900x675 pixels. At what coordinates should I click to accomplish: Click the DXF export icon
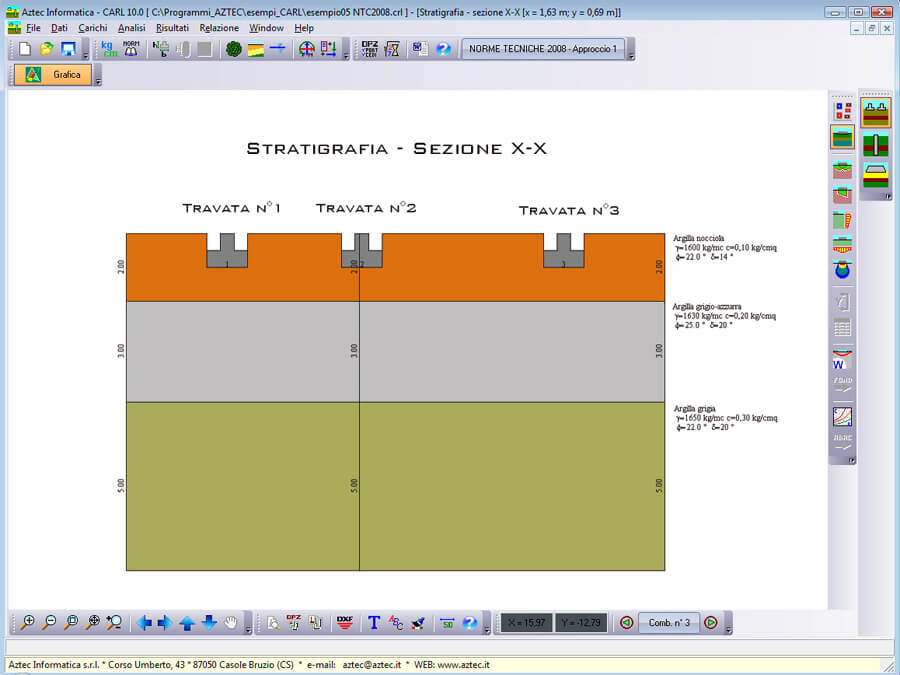[345, 622]
